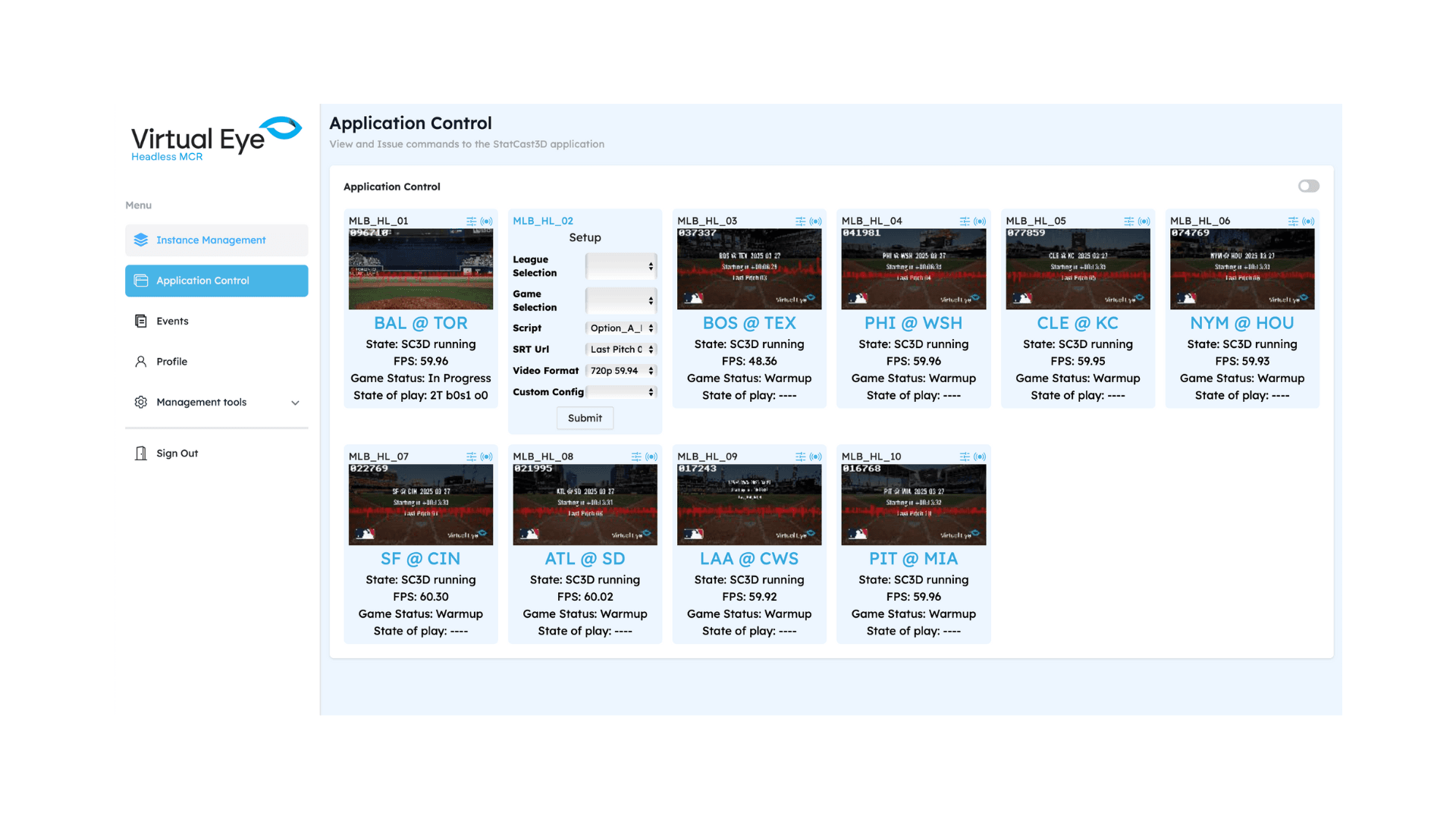The width and height of the screenshot is (1456, 819).
Task: Open the Custom Config dropdown
Action: point(620,392)
